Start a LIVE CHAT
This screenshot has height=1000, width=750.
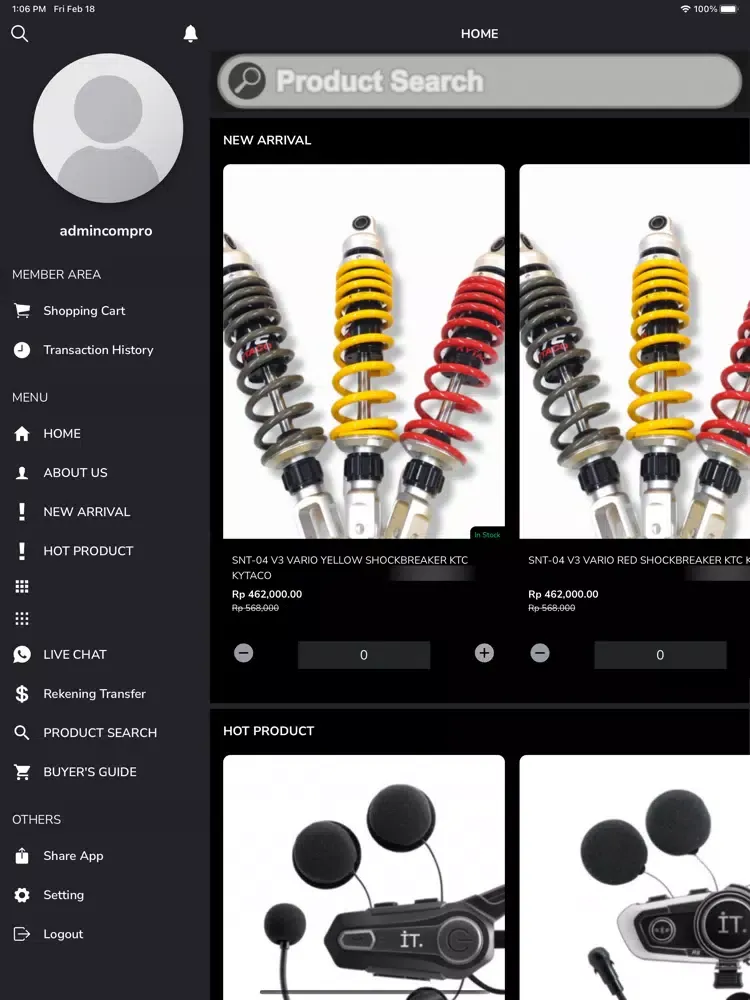coord(75,654)
